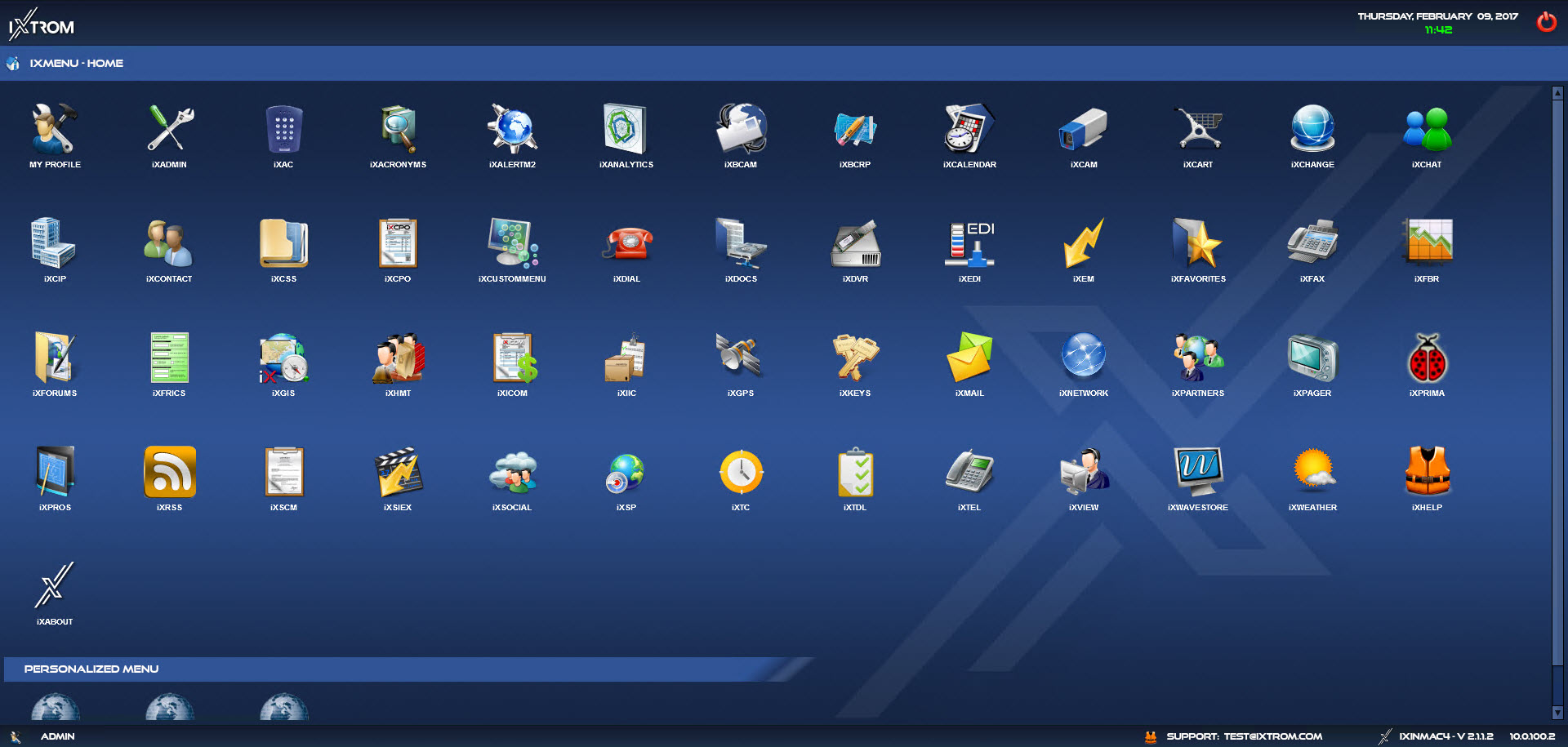Open iXACRONYMS magnifier icon
The height and width of the screenshot is (747, 1568).
(x=398, y=129)
